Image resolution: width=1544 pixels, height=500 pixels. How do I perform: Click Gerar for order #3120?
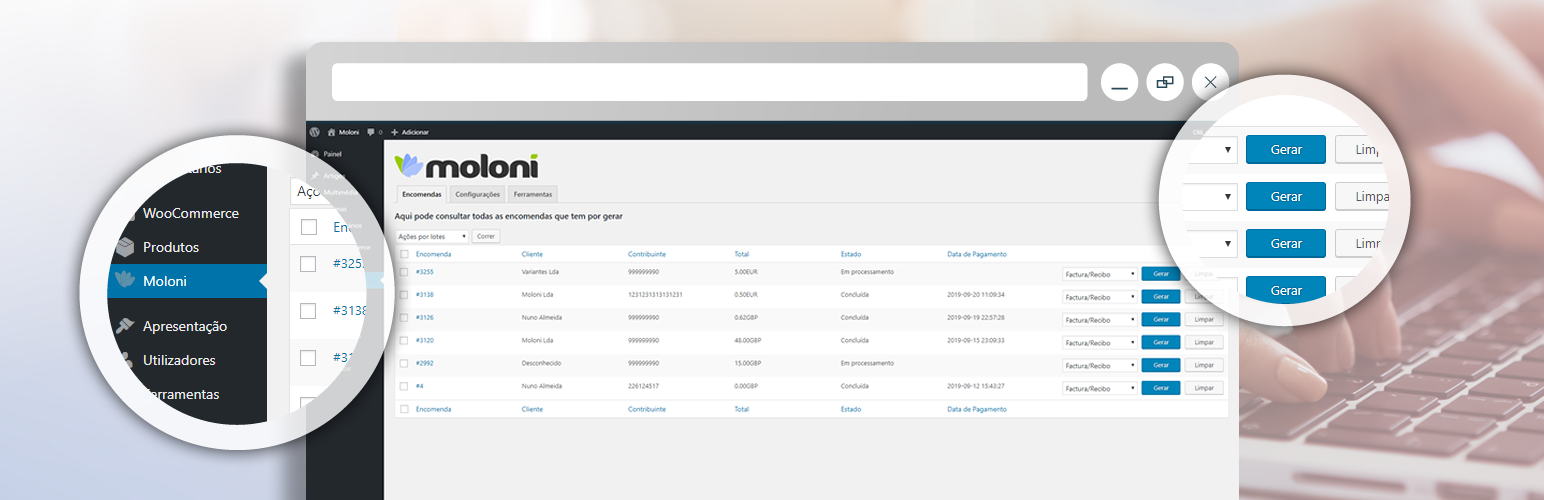point(1161,342)
